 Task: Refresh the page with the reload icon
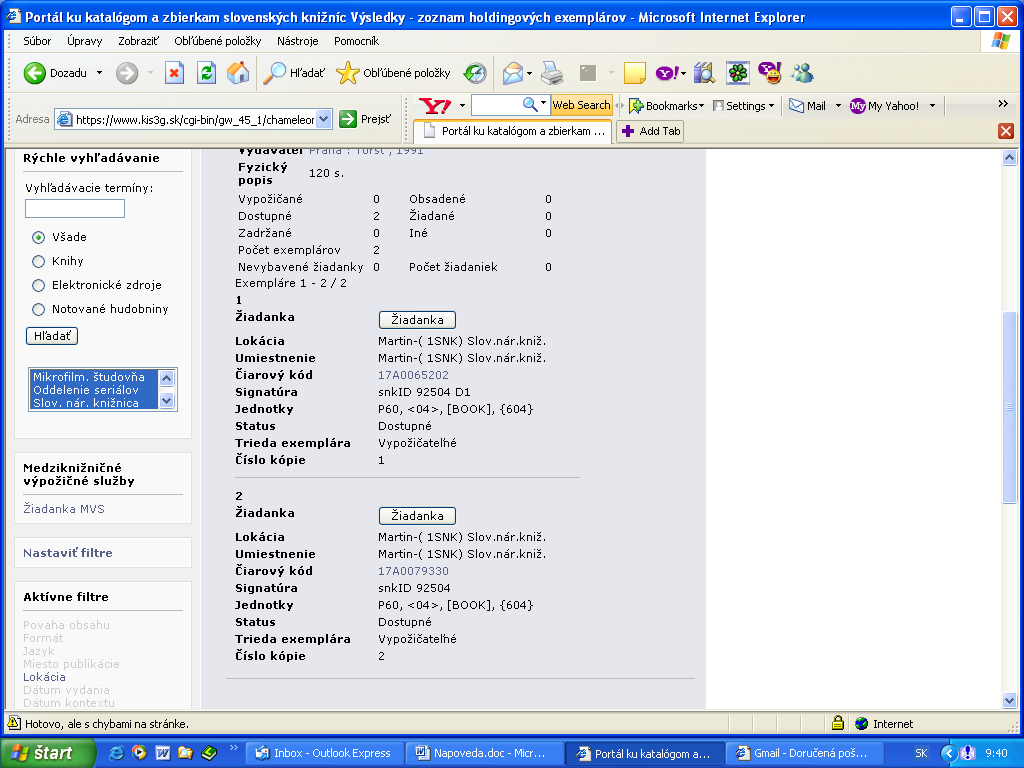206,73
